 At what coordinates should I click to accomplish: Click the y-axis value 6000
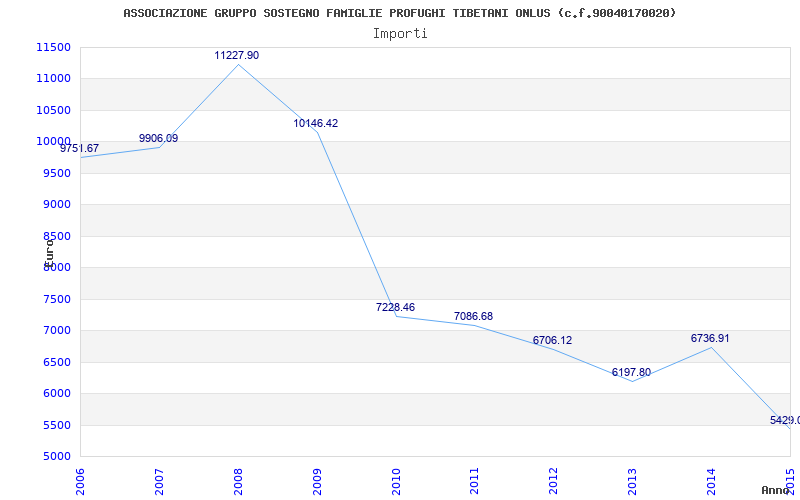(x=56, y=393)
